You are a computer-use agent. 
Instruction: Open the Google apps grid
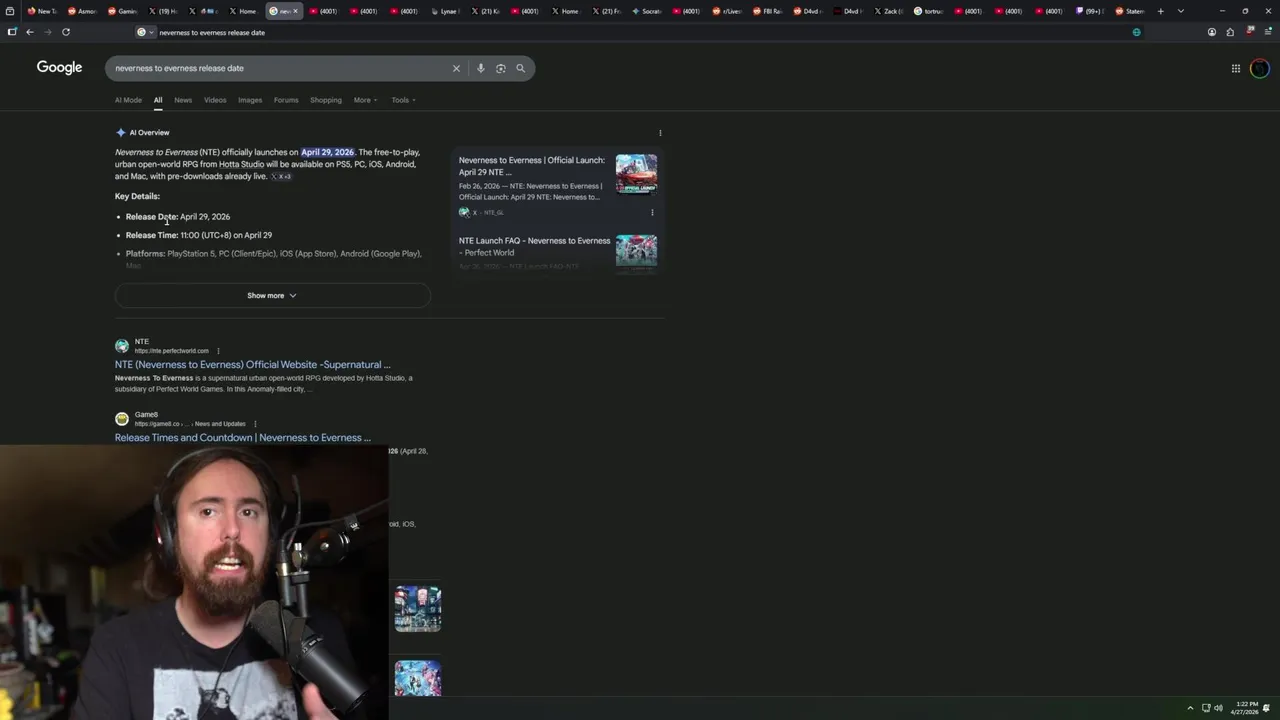pyautogui.click(x=1236, y=68)
